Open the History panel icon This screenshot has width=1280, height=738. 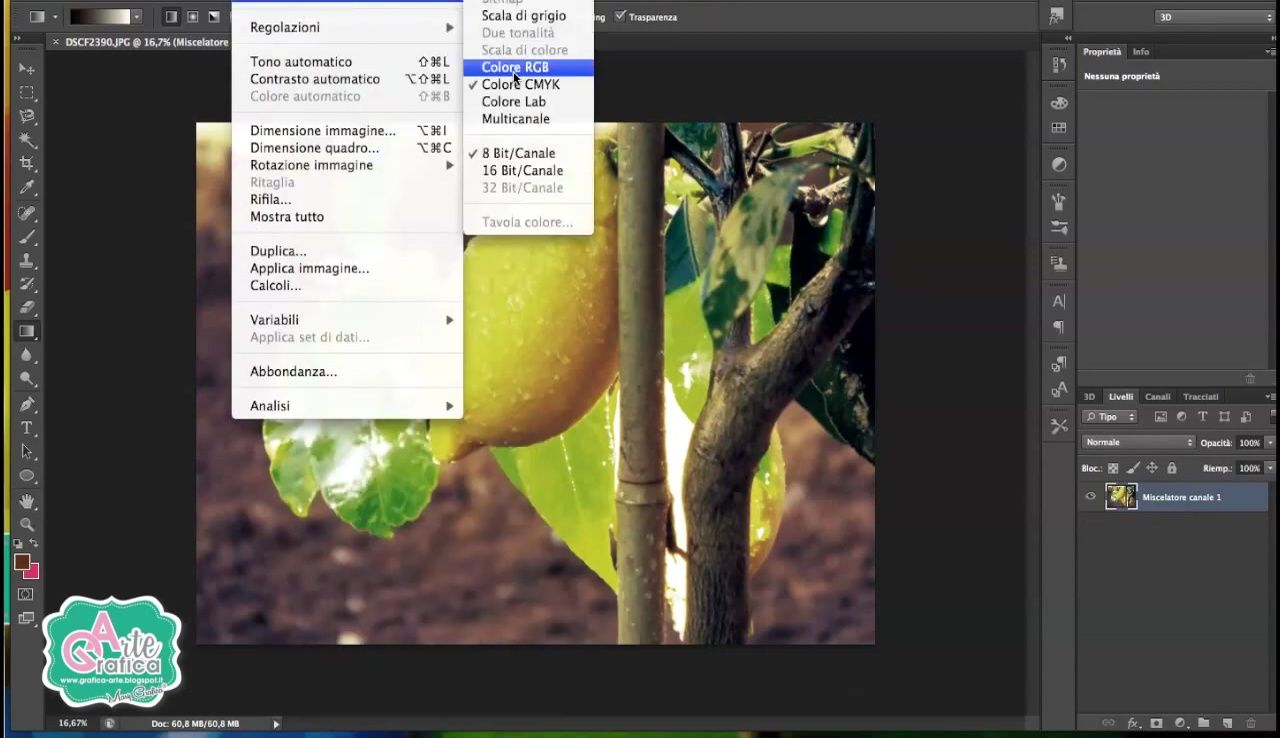(1059, 65)
